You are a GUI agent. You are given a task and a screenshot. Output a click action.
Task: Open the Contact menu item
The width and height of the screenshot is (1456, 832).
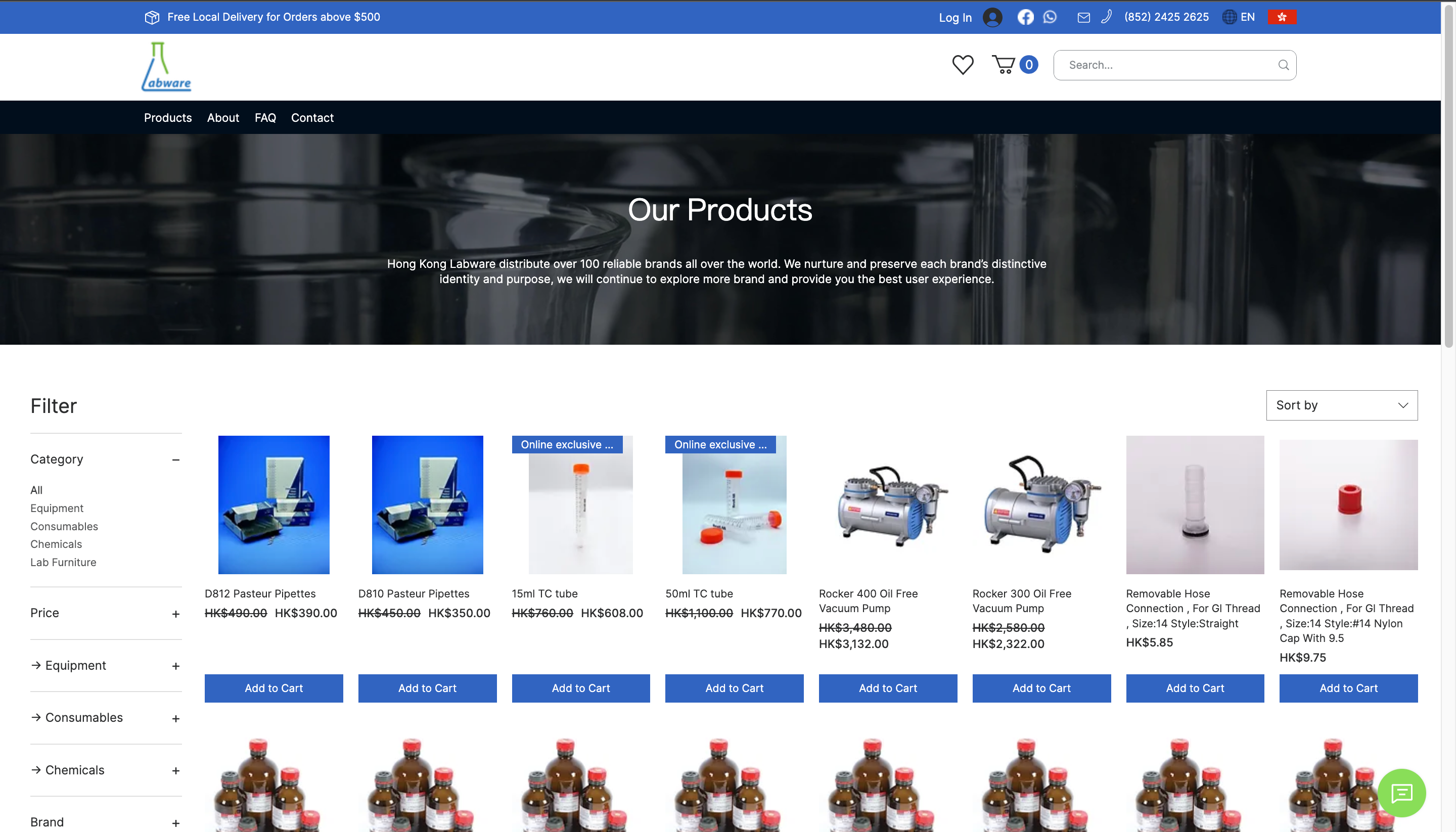[x=312, y=118]
